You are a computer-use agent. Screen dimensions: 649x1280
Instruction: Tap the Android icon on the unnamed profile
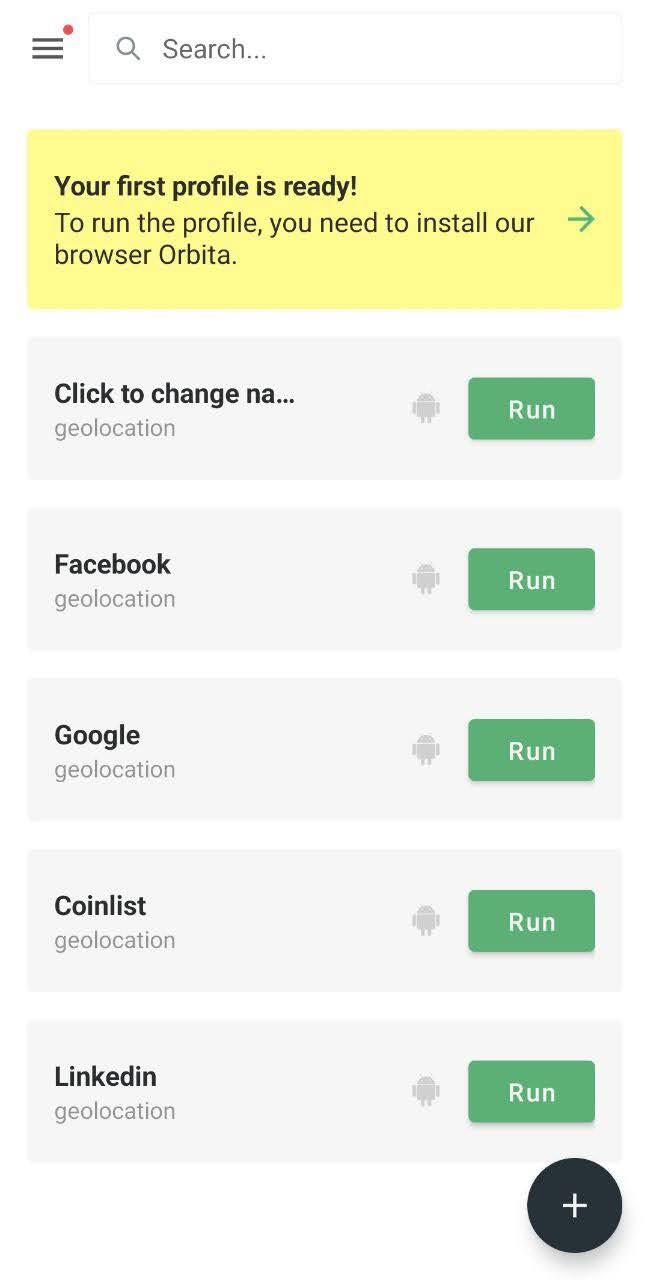coord(425,407)
